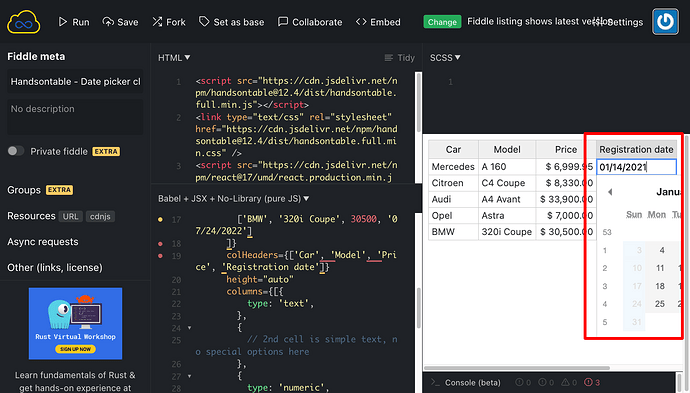The height and width of the screenshot is (393, 690).
Task: Click the Price column header
Action: (565, 150)
